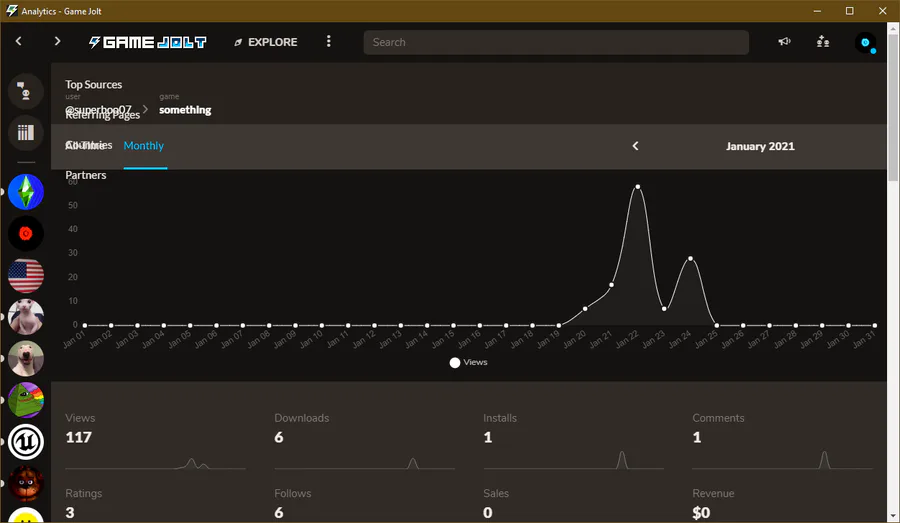Image resolution: width=900 pixels, height=523 pixels.
Task: Switch to the Monthly tab
Action: pyautogui.click(x=143, y=146)
